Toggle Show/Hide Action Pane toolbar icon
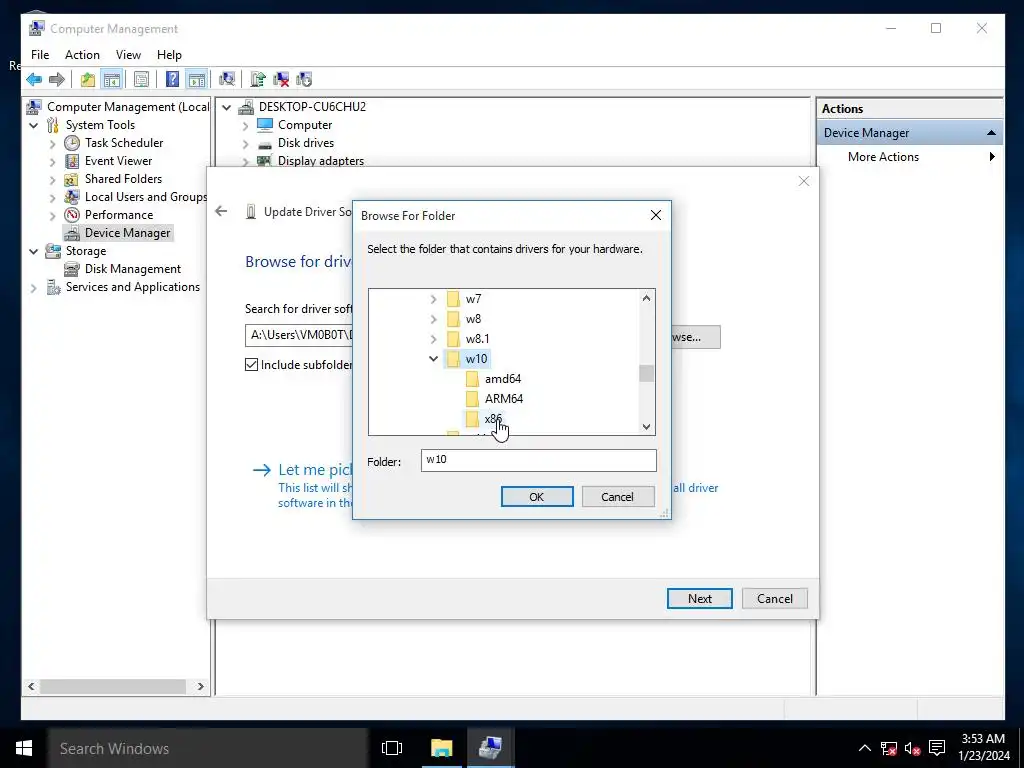1024x768 pixels. pyautogui.click(x=197, y=80)
